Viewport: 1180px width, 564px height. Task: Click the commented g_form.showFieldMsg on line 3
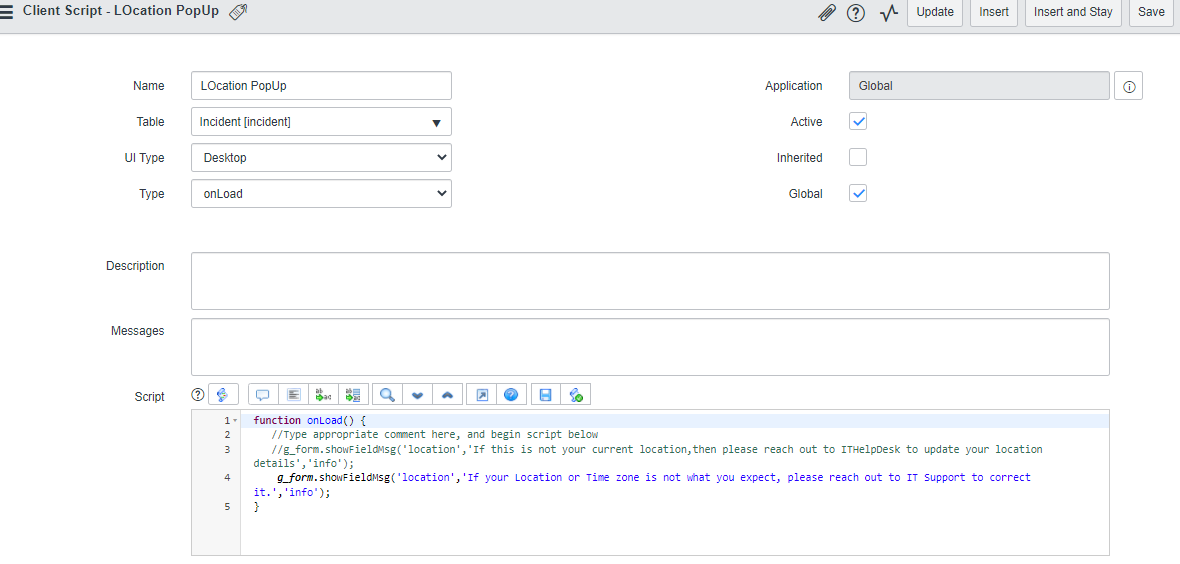tap(648, 456)
